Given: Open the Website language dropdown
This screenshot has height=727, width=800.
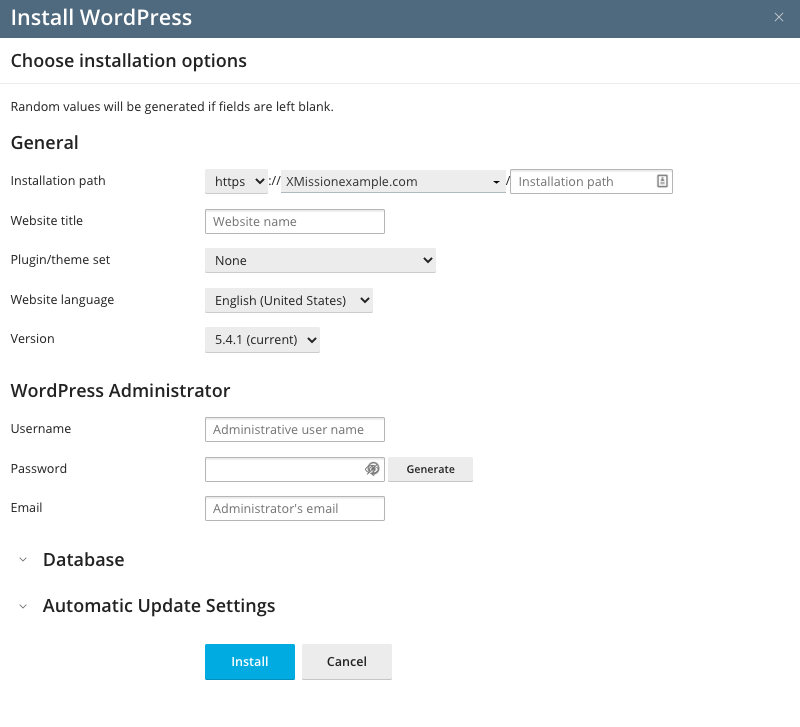Looking at the screenshot, I should (x=288, y=300).
